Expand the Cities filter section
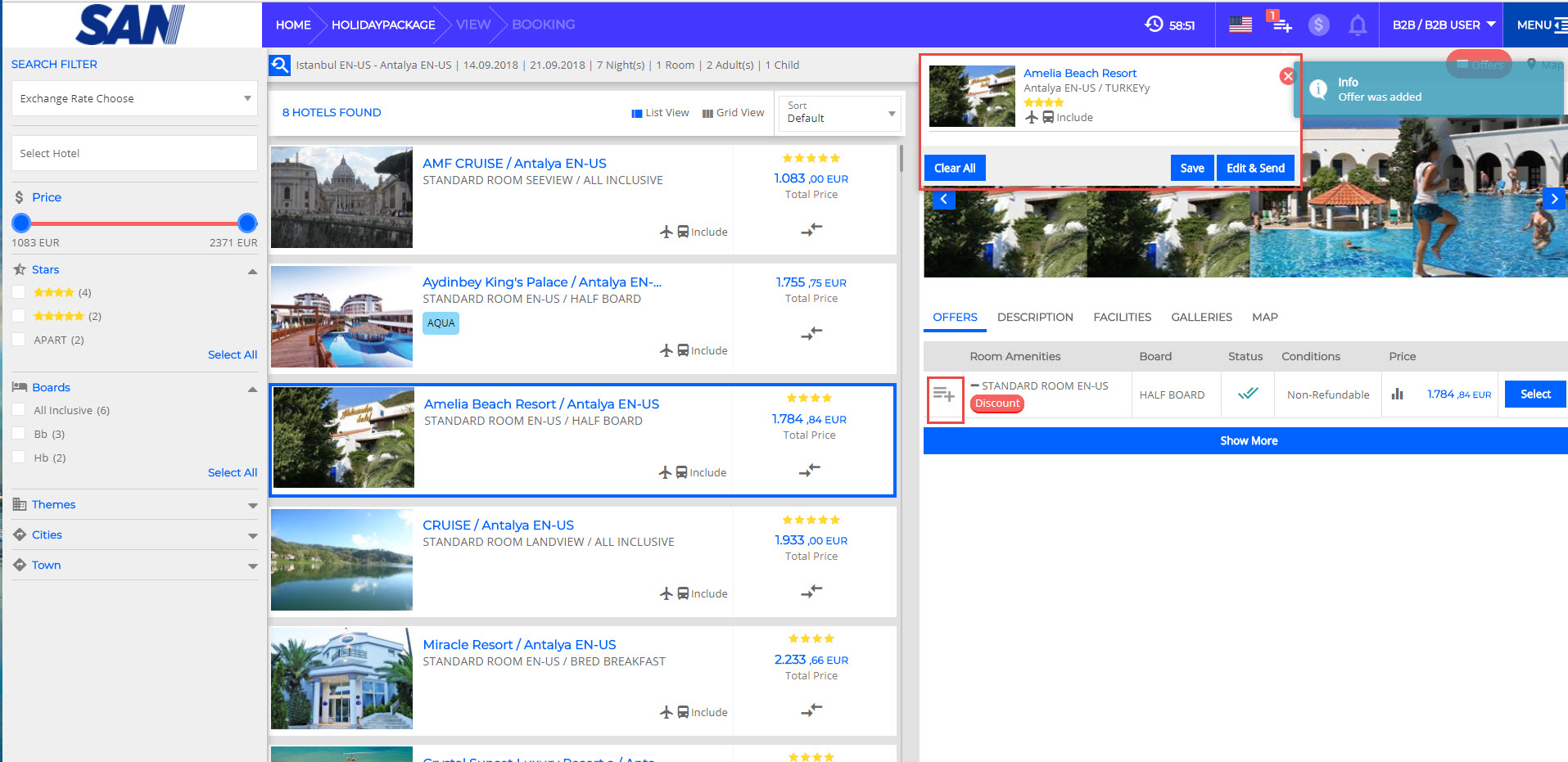 point(252,536)
